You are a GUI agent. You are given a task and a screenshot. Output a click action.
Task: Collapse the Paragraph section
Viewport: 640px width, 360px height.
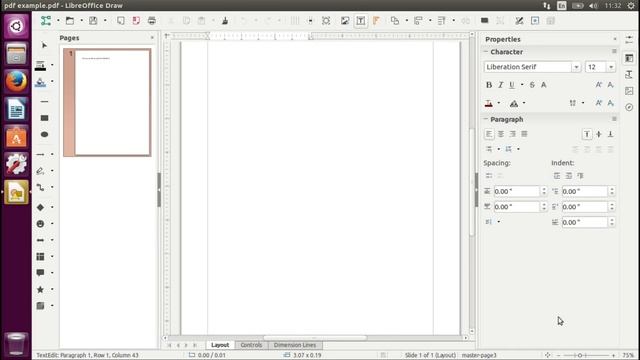pyautogui.click(x=486, y=119)
